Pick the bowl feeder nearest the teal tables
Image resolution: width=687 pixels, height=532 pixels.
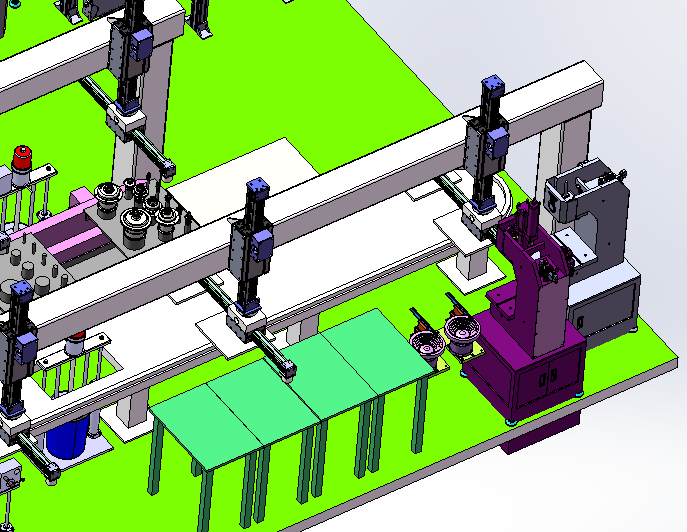pos(427,344)
